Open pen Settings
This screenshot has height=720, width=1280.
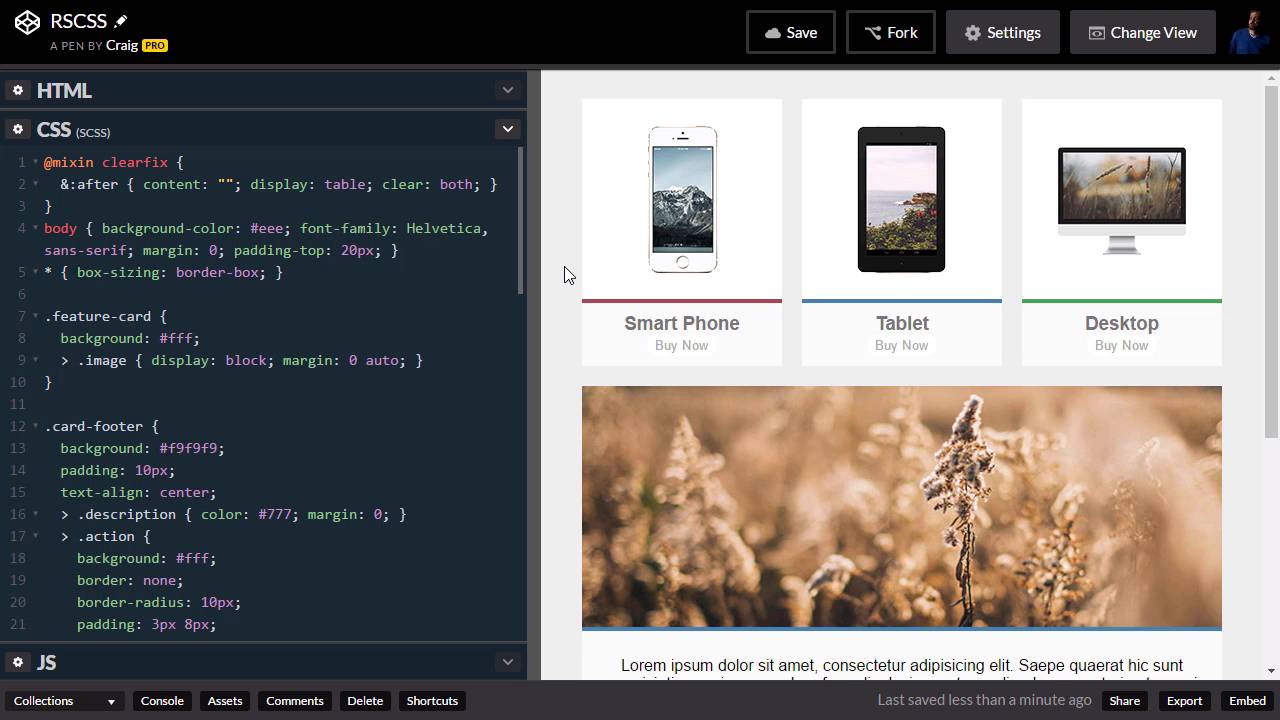[1002, 33]
